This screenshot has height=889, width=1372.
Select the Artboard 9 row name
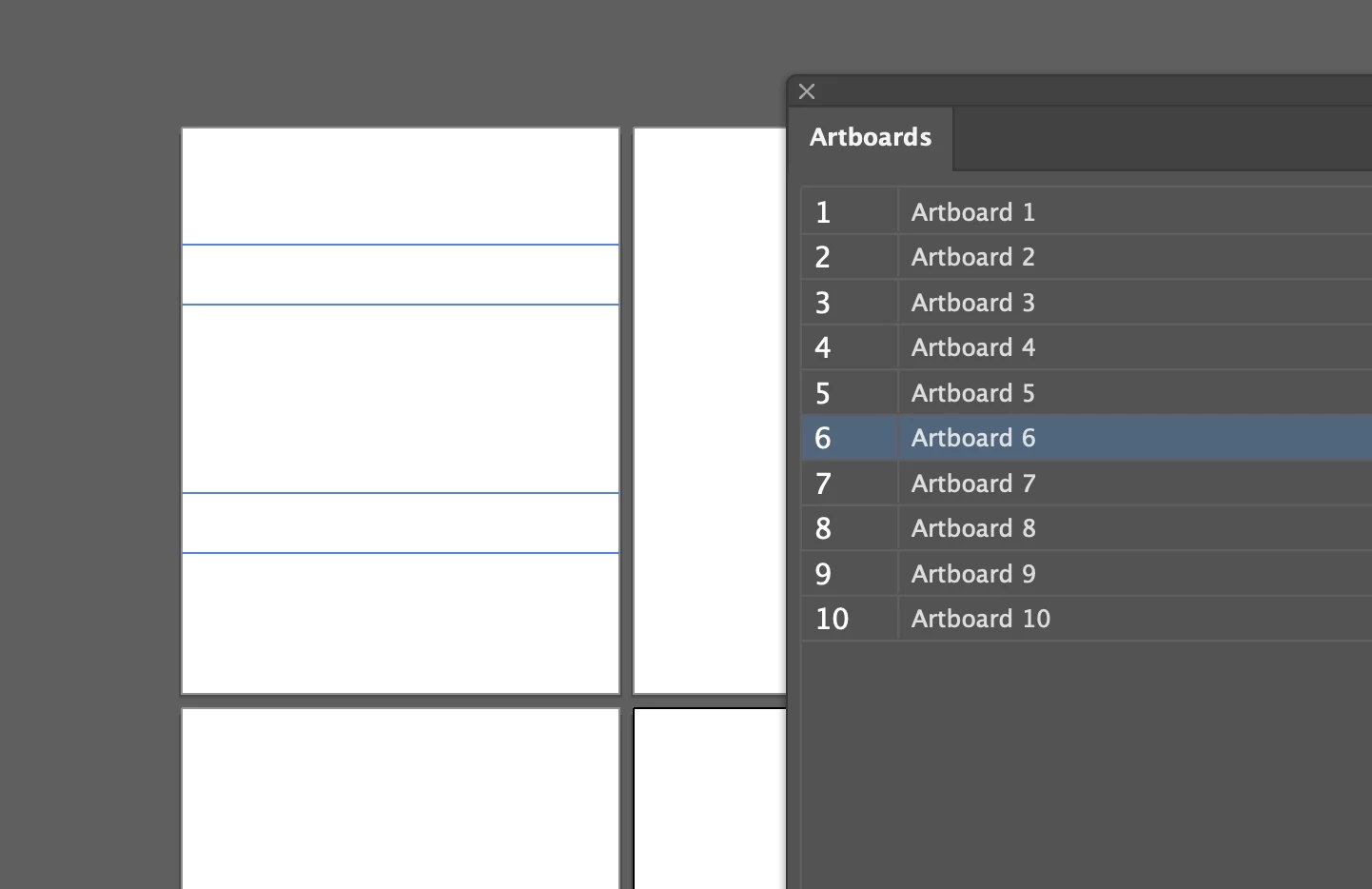click(x=972, y=574)
